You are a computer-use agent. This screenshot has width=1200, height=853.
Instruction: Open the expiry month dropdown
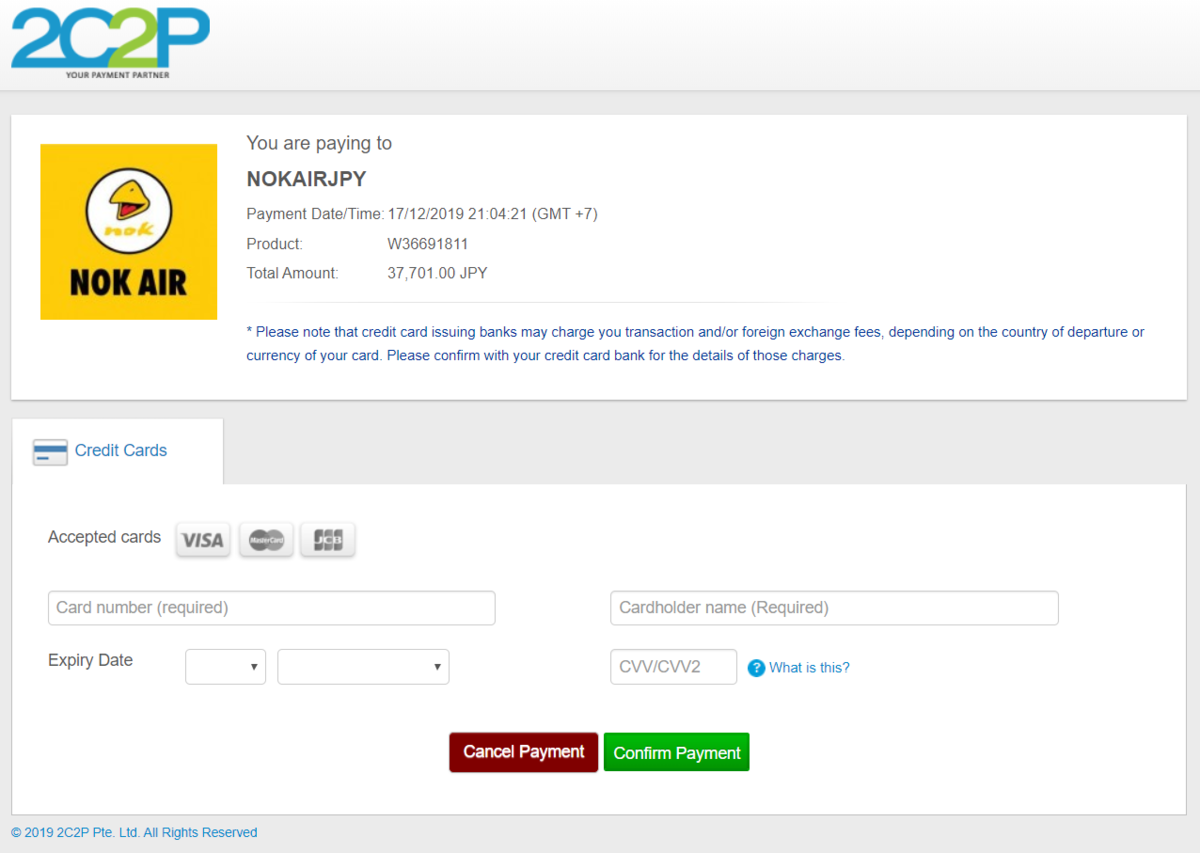point(226,667)
